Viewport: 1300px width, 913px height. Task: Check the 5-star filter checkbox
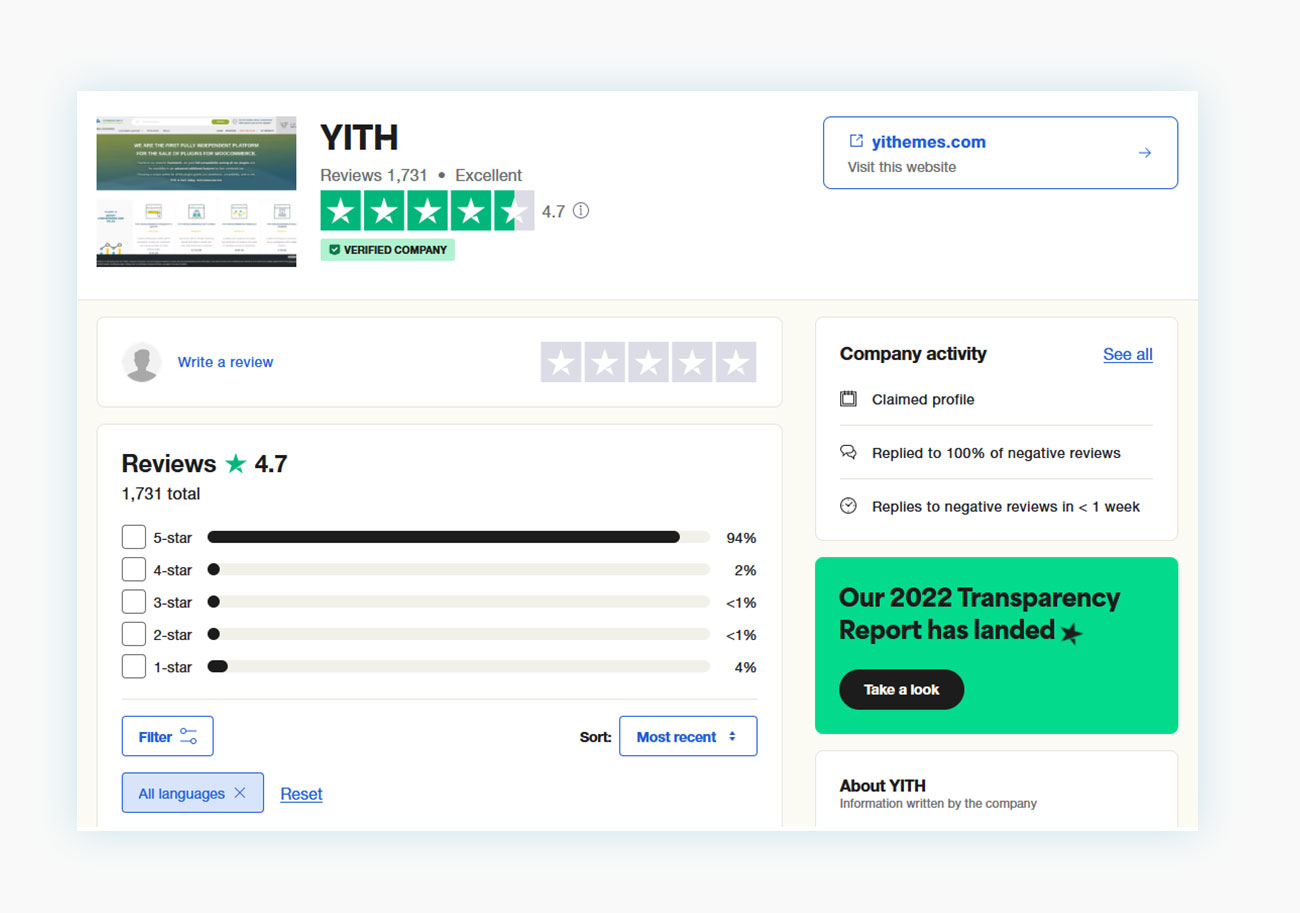click(134, 538)
